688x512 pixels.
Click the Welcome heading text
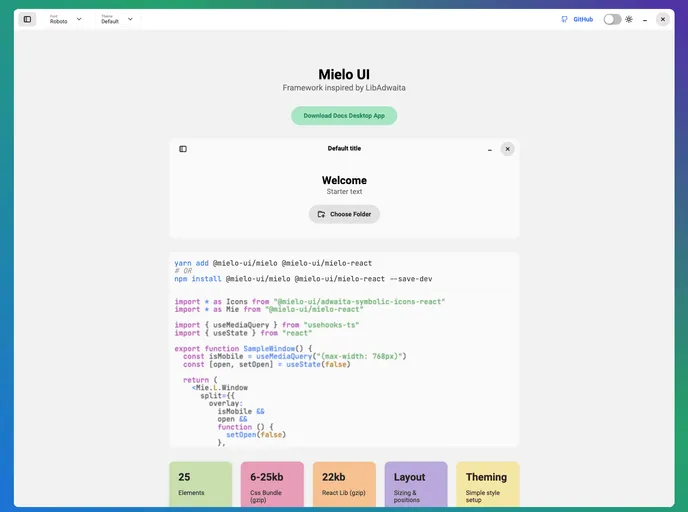click(344, 180)
